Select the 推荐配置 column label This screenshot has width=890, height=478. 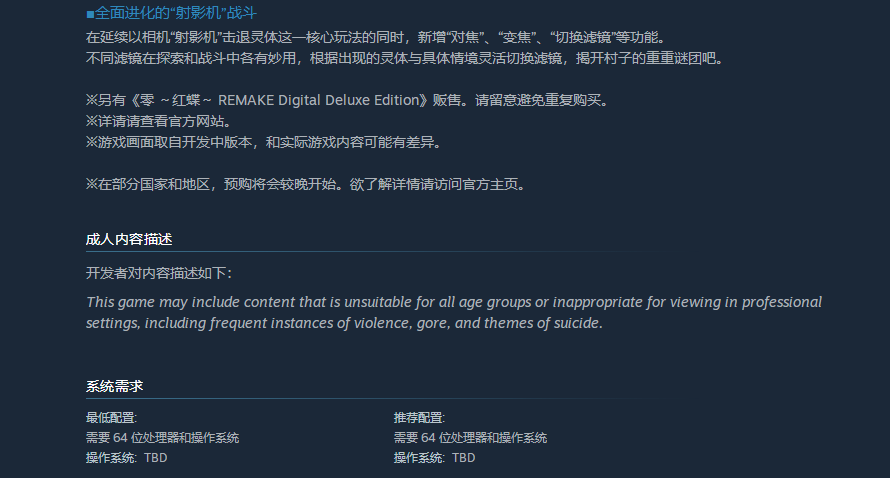[x=420, y=418]
